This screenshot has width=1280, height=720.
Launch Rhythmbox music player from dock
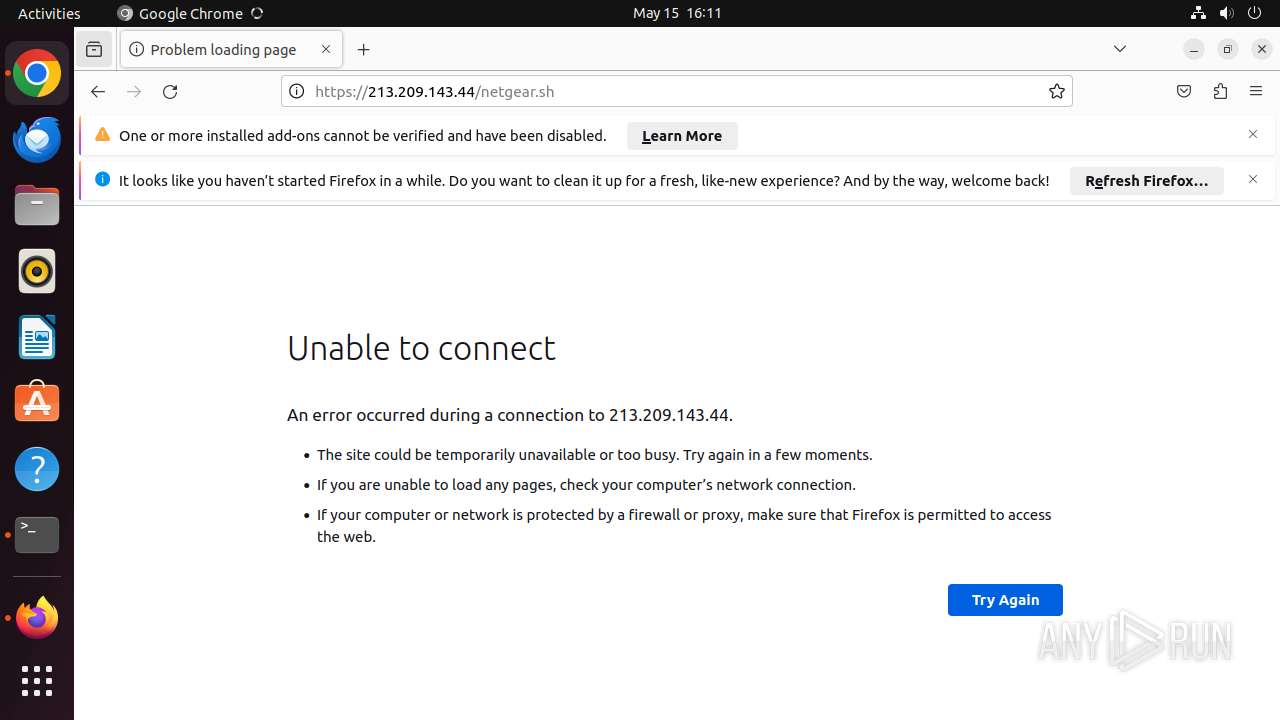tap(37, 271)
